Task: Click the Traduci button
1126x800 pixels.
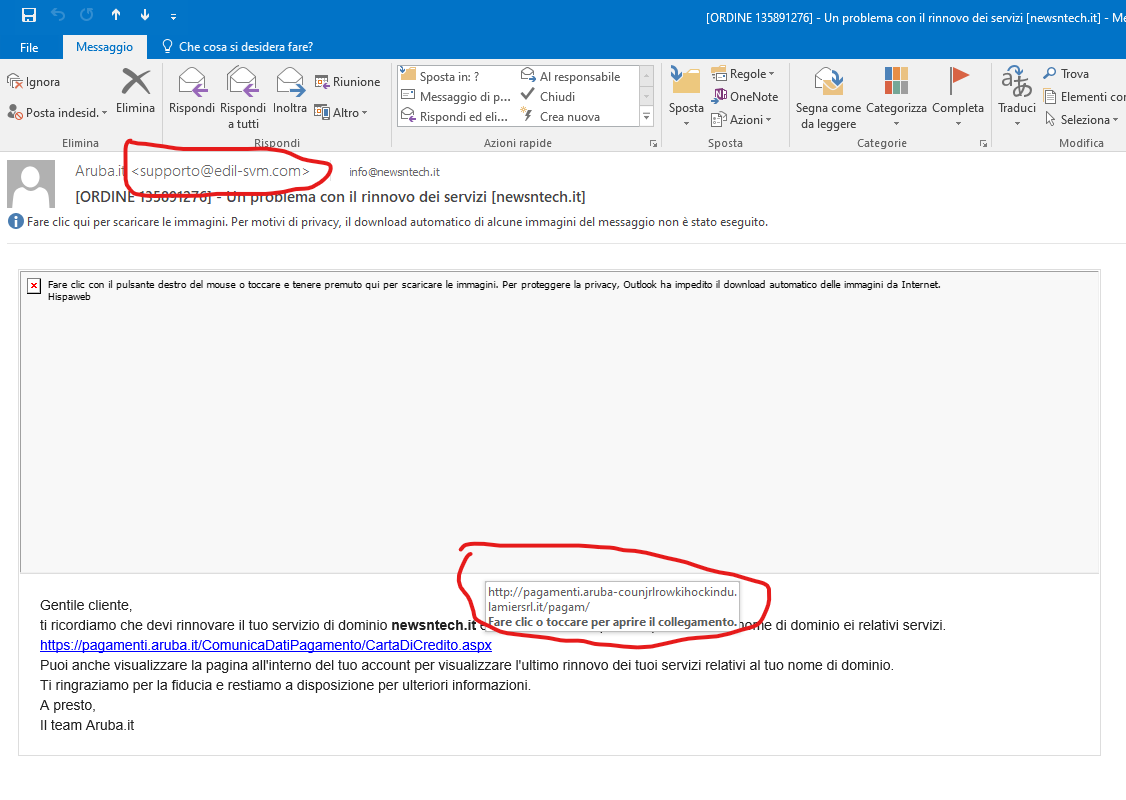Action: click(x=1017, y=98)
